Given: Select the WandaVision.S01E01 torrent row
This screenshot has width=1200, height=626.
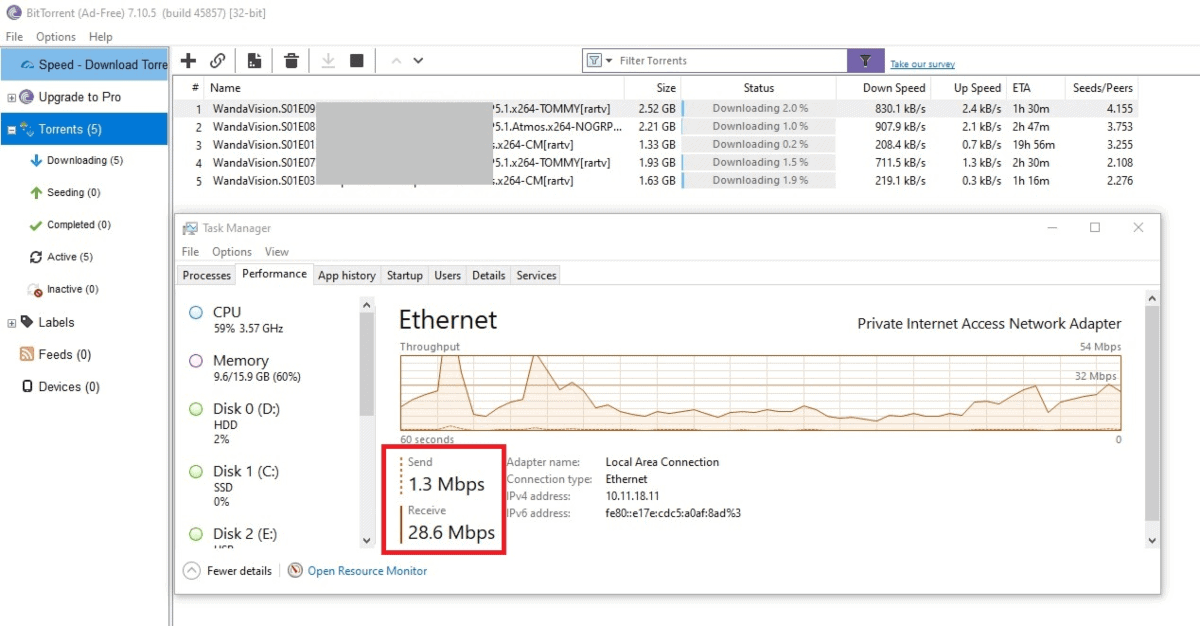Looking at the screenshot, I should coord(656,144).
